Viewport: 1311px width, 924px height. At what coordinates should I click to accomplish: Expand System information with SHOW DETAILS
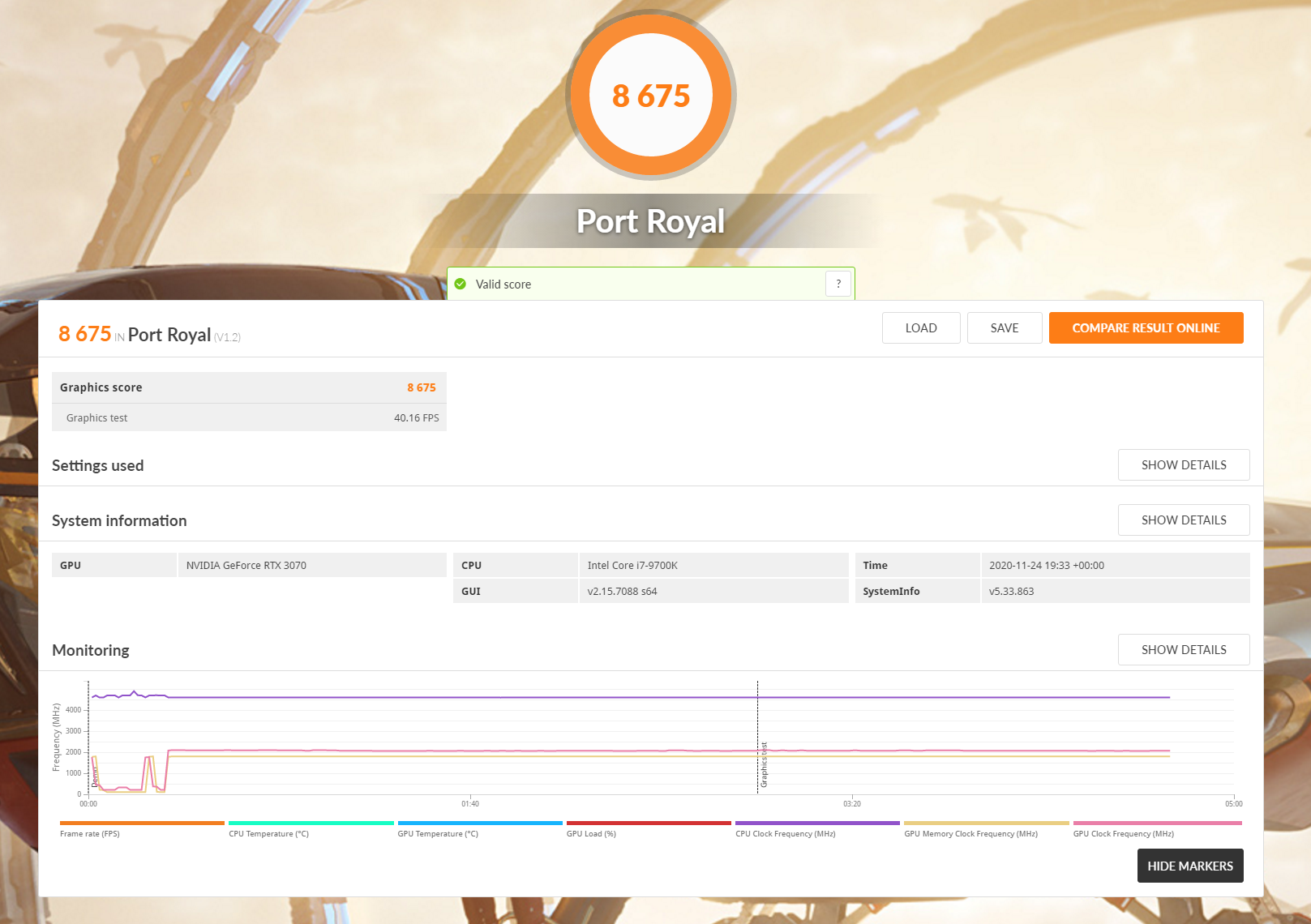(x=1183, y=520)
